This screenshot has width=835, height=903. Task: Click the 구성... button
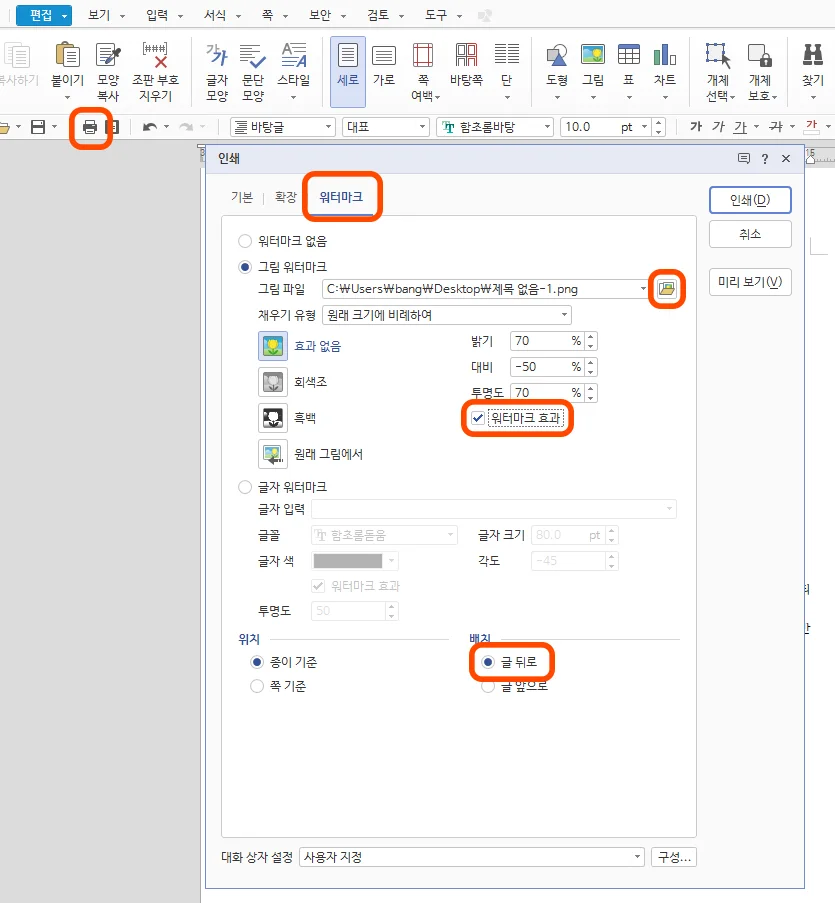pyautogui.click(x=674, y=857)
